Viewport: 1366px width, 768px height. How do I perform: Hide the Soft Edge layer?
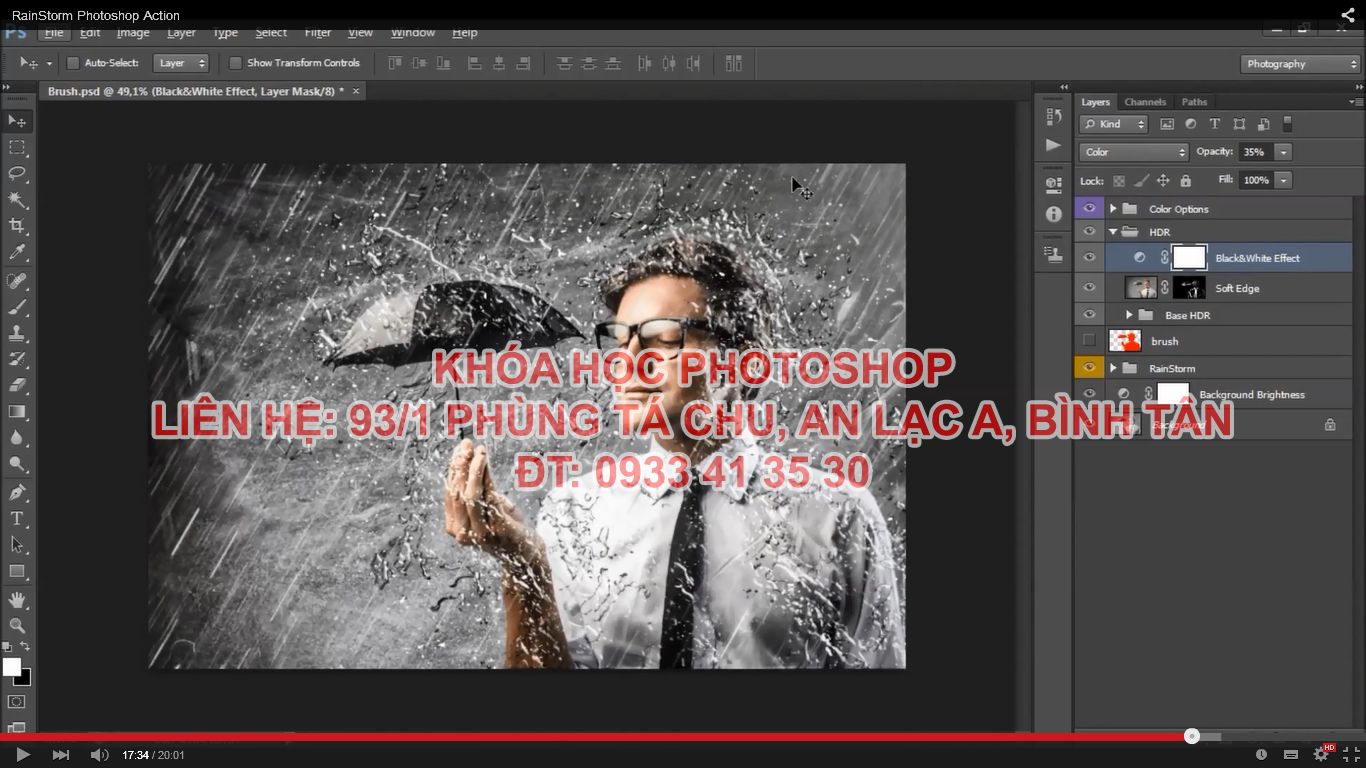click(1089, 288)
